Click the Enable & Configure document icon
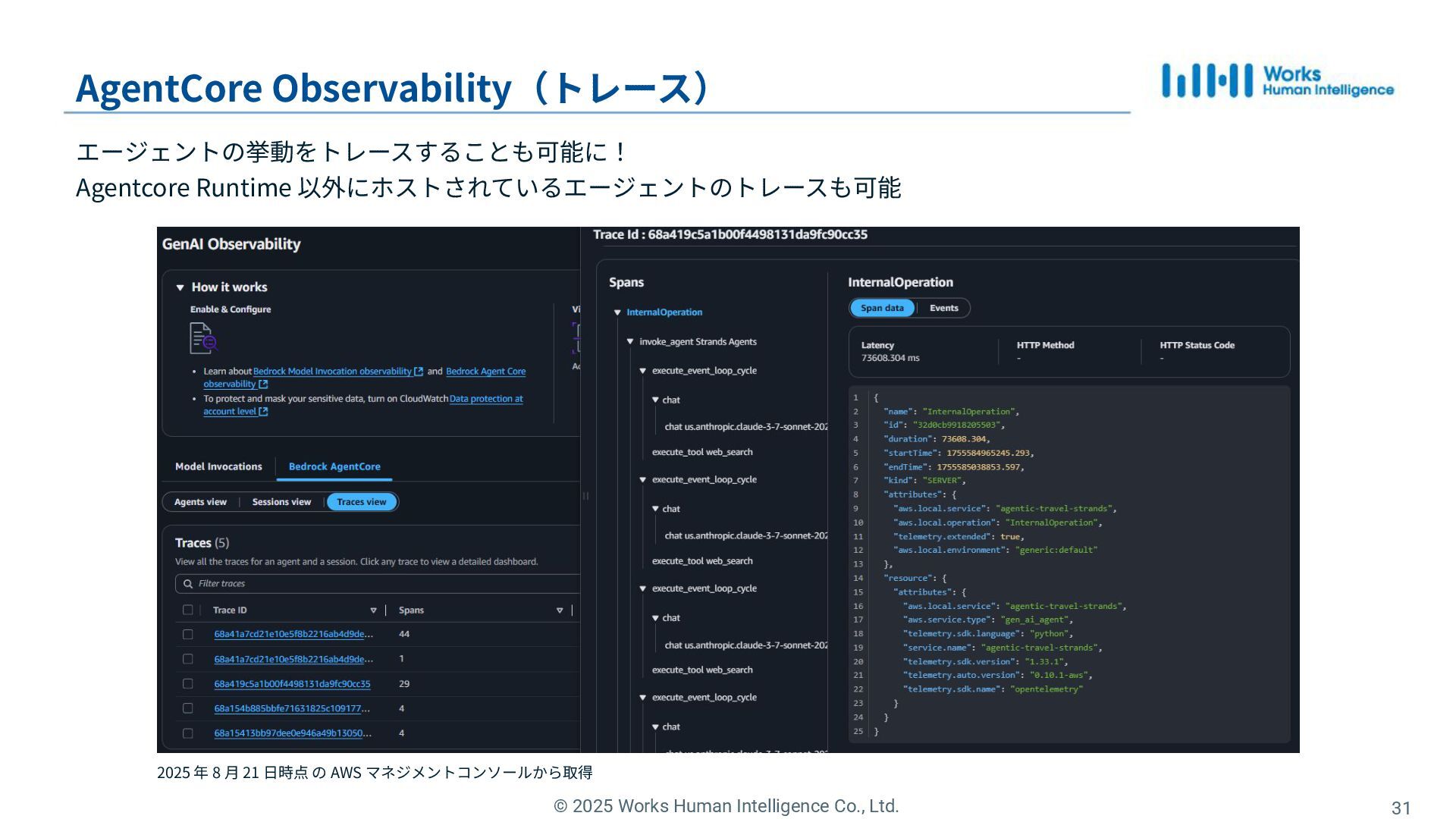Viewport: 1456px width, 819px height. pos(203,338)
